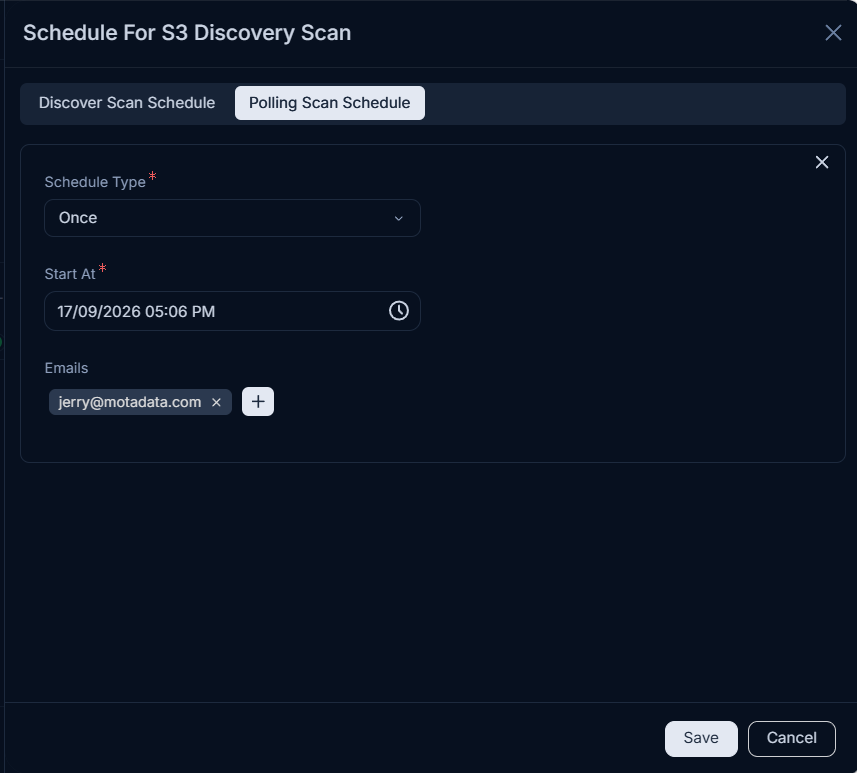Select the jerry@motadata.com email text

tap(130, 402)
